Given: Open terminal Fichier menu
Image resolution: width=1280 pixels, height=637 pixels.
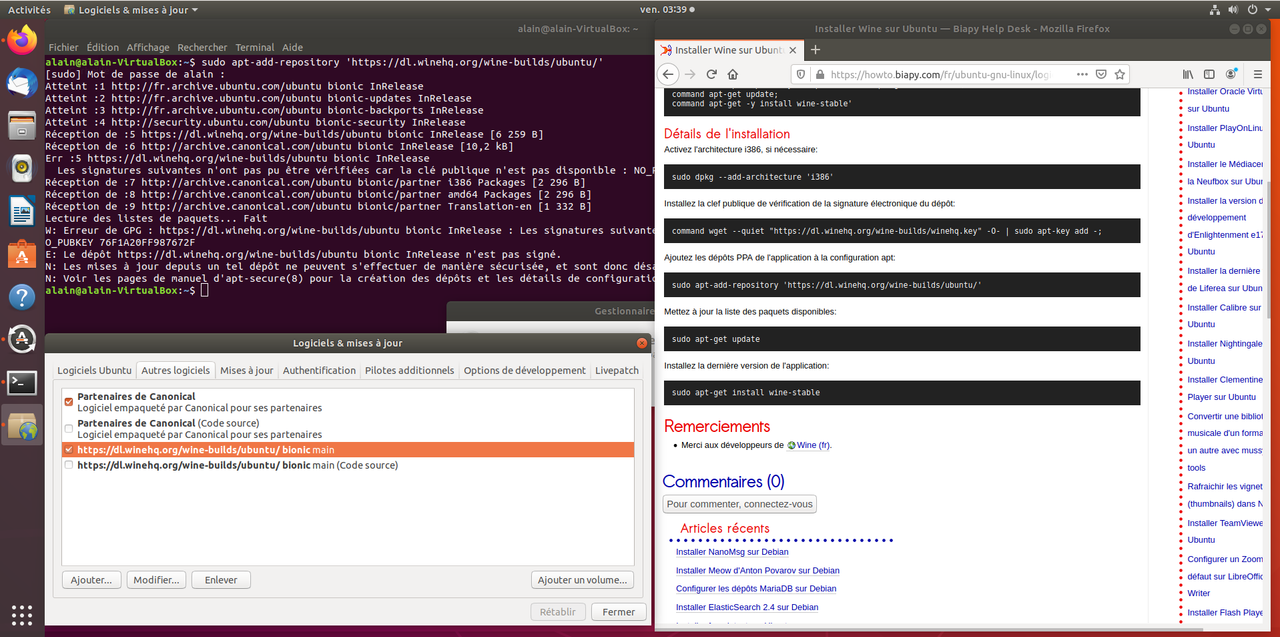Looking at the screenshot, I should (63, 47).
